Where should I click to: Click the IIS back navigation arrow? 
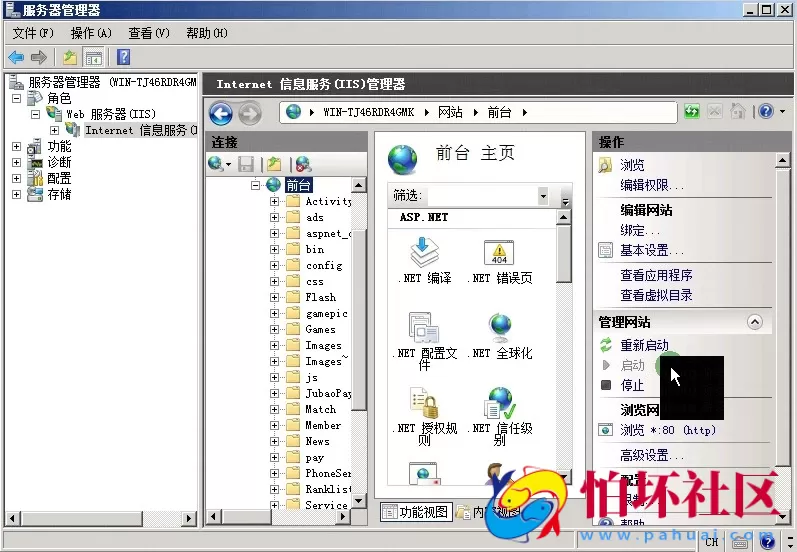(x=221, y=113)
